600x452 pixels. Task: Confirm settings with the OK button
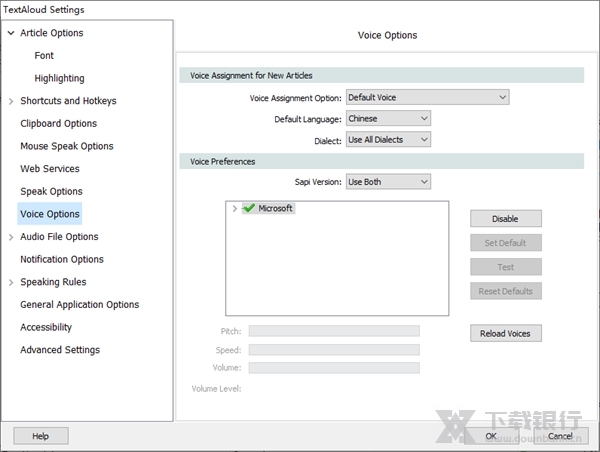click(491, 436)
